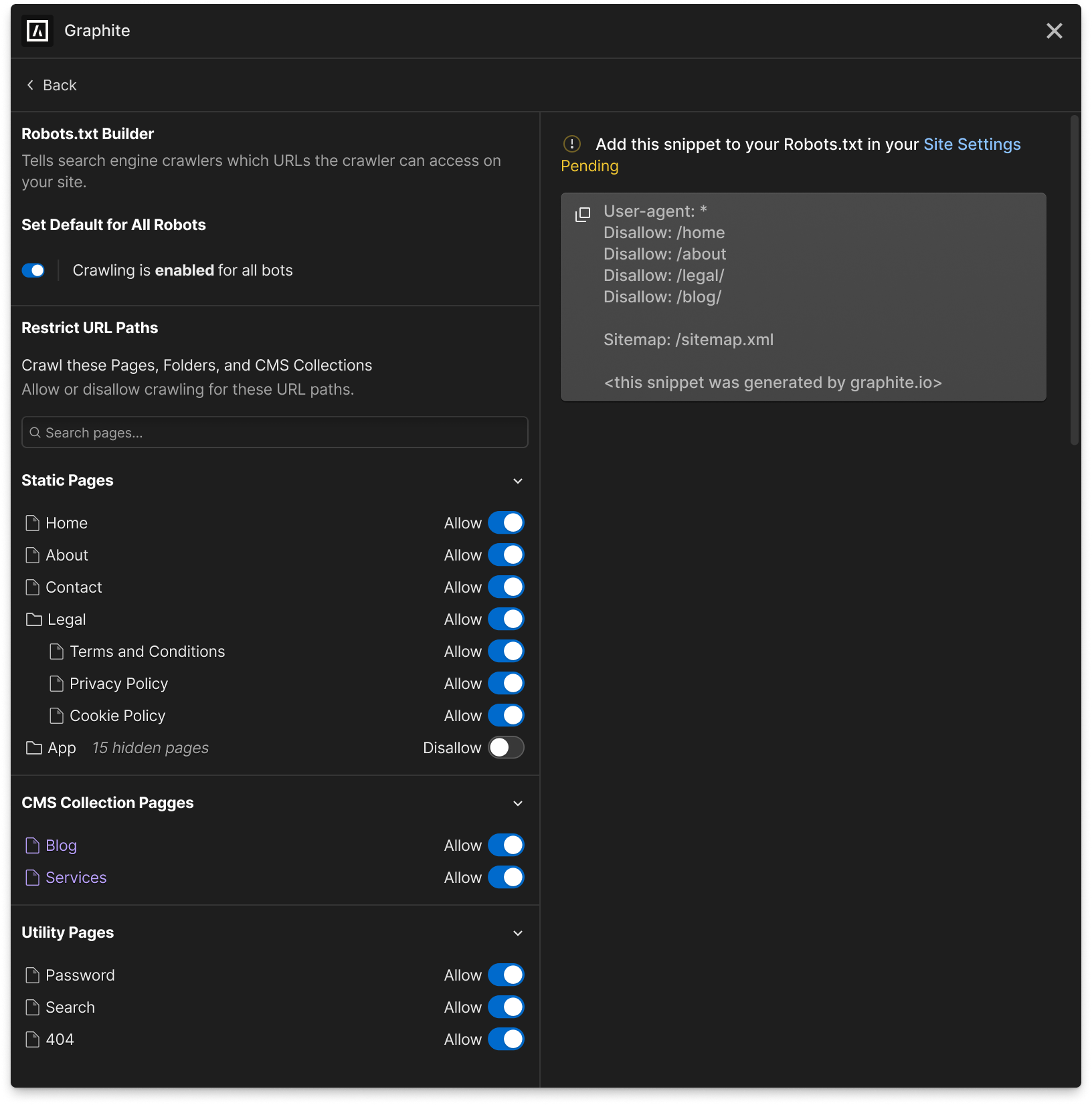Screen dimensions: 1092x1105
Task: Click the Graphite logo icon
Action: [x=37, y=31]
